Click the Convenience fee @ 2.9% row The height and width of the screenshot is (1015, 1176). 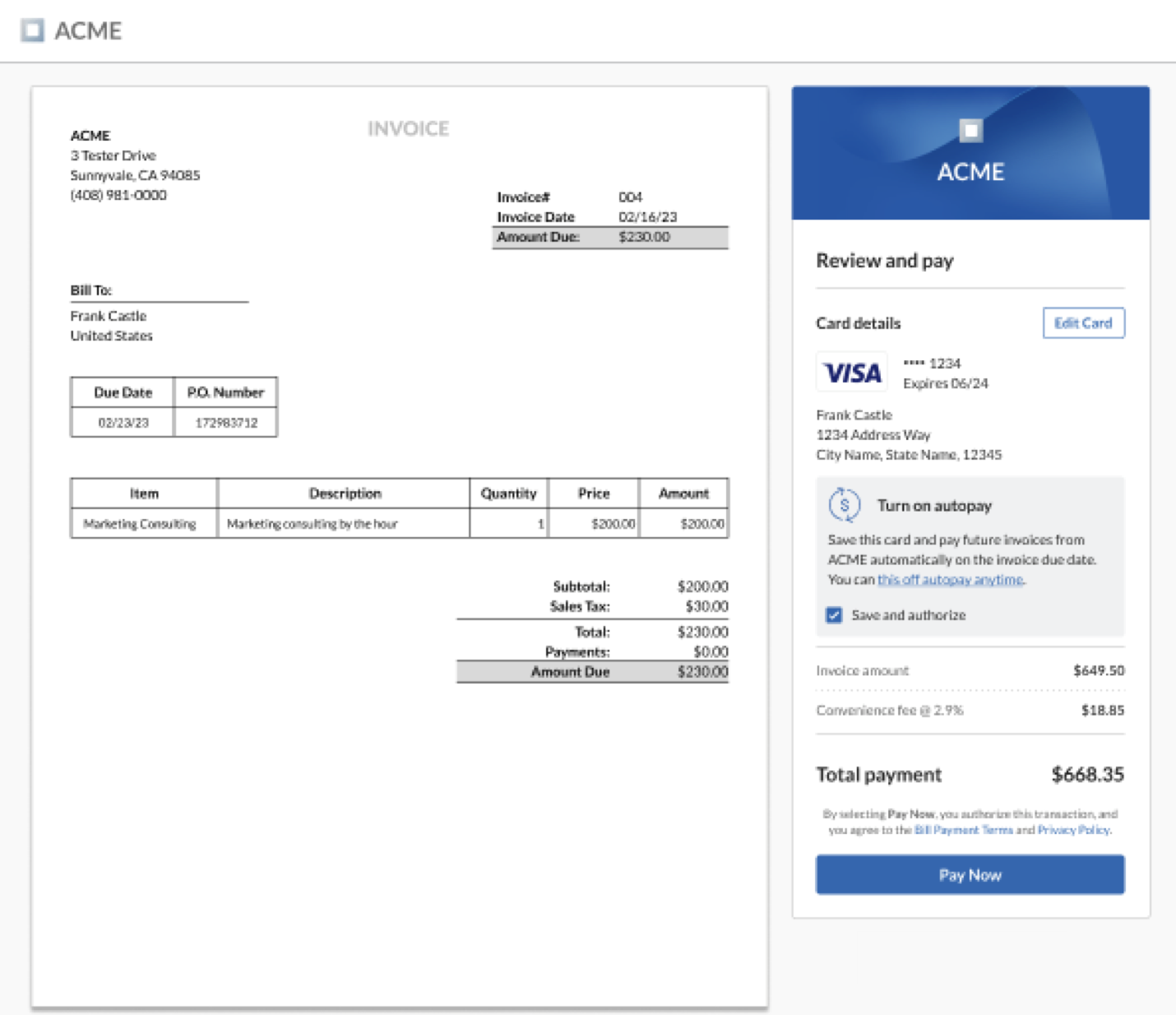[x=970, y=709]
